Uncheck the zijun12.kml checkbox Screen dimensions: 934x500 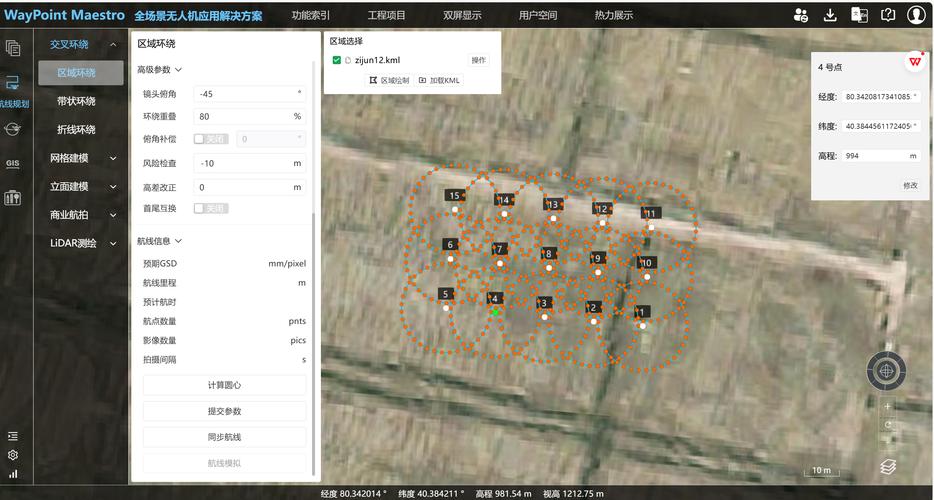point(337,60)
